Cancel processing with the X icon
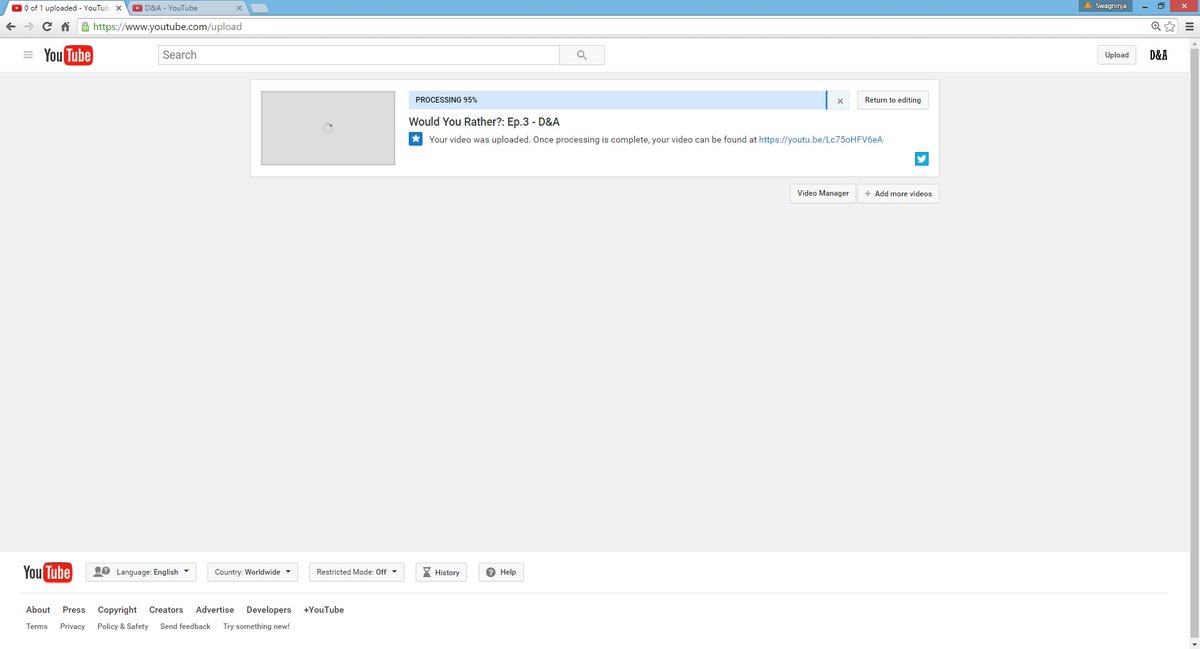Viewport: 1200px width, 649px height. (x=840, y=101)
